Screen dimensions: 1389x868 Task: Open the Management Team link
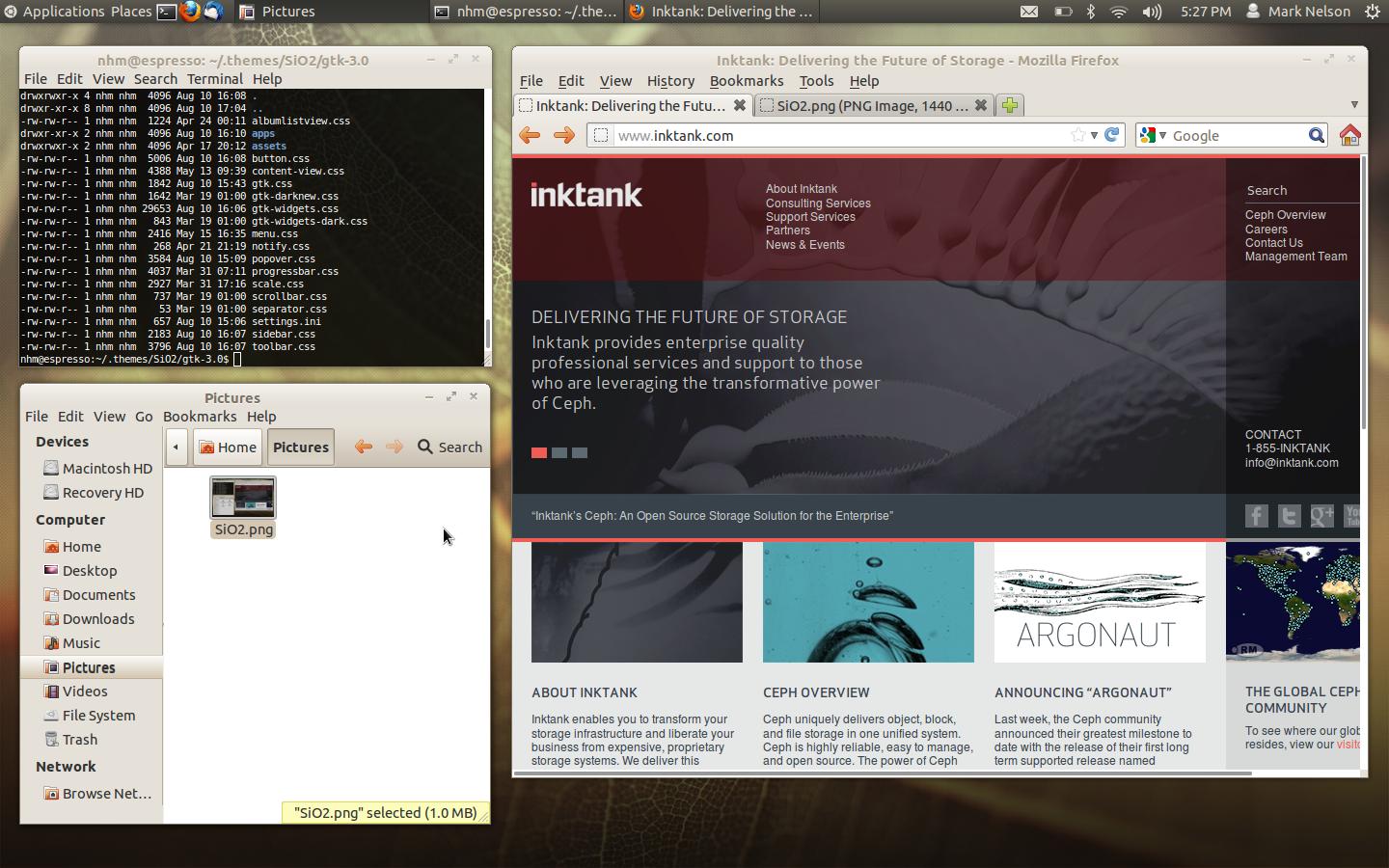[1295, 257]
